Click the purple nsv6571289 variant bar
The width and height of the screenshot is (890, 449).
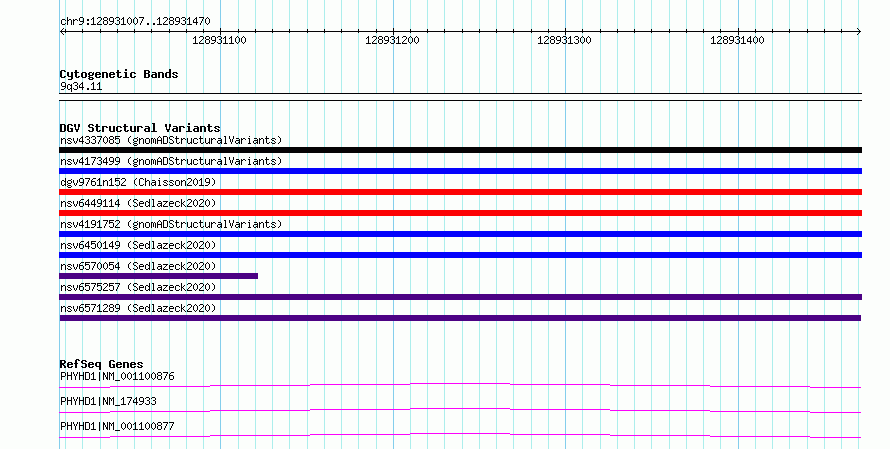click(x=460, y=318)
